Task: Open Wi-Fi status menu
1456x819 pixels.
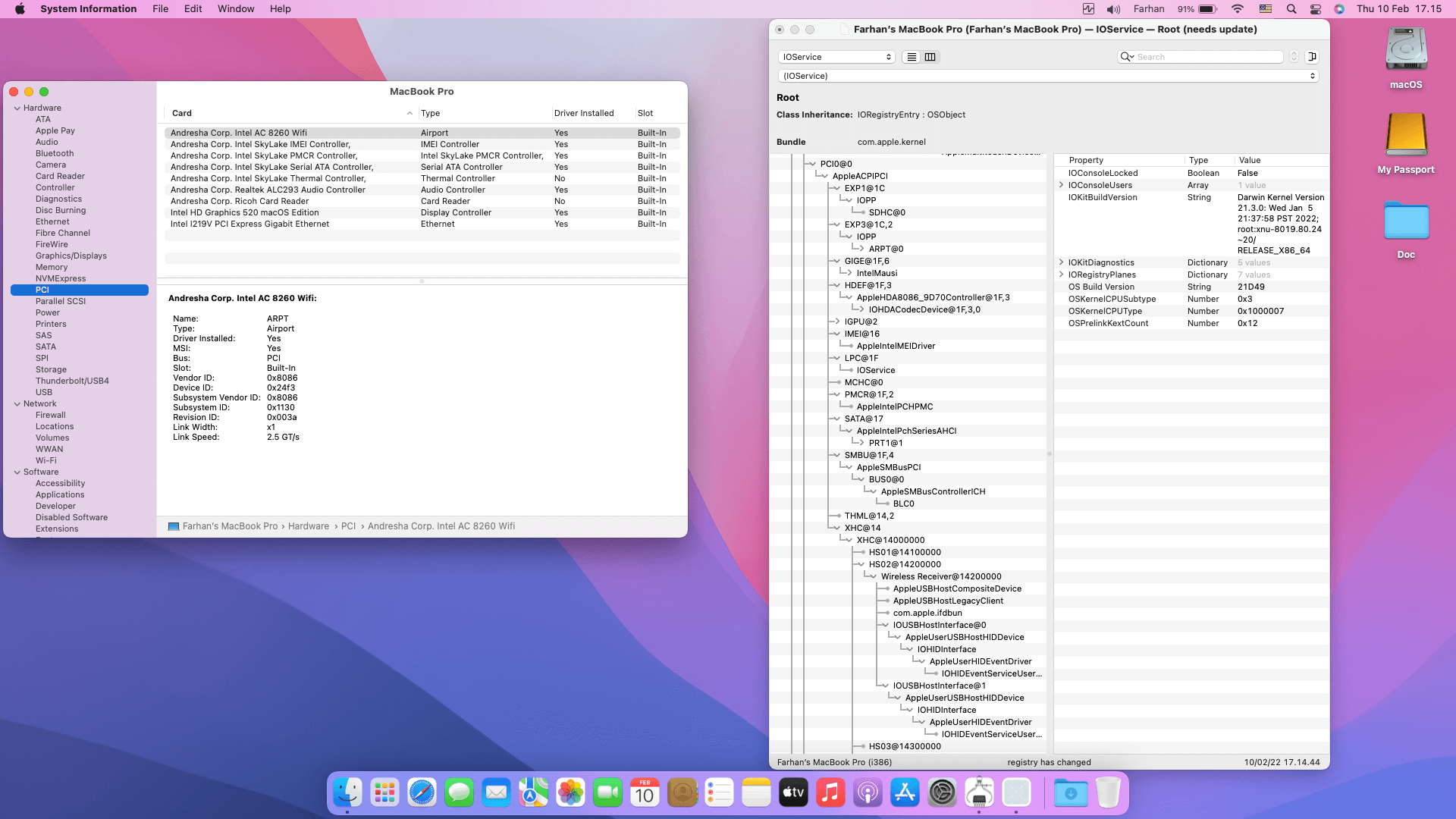Action: 1237,9
